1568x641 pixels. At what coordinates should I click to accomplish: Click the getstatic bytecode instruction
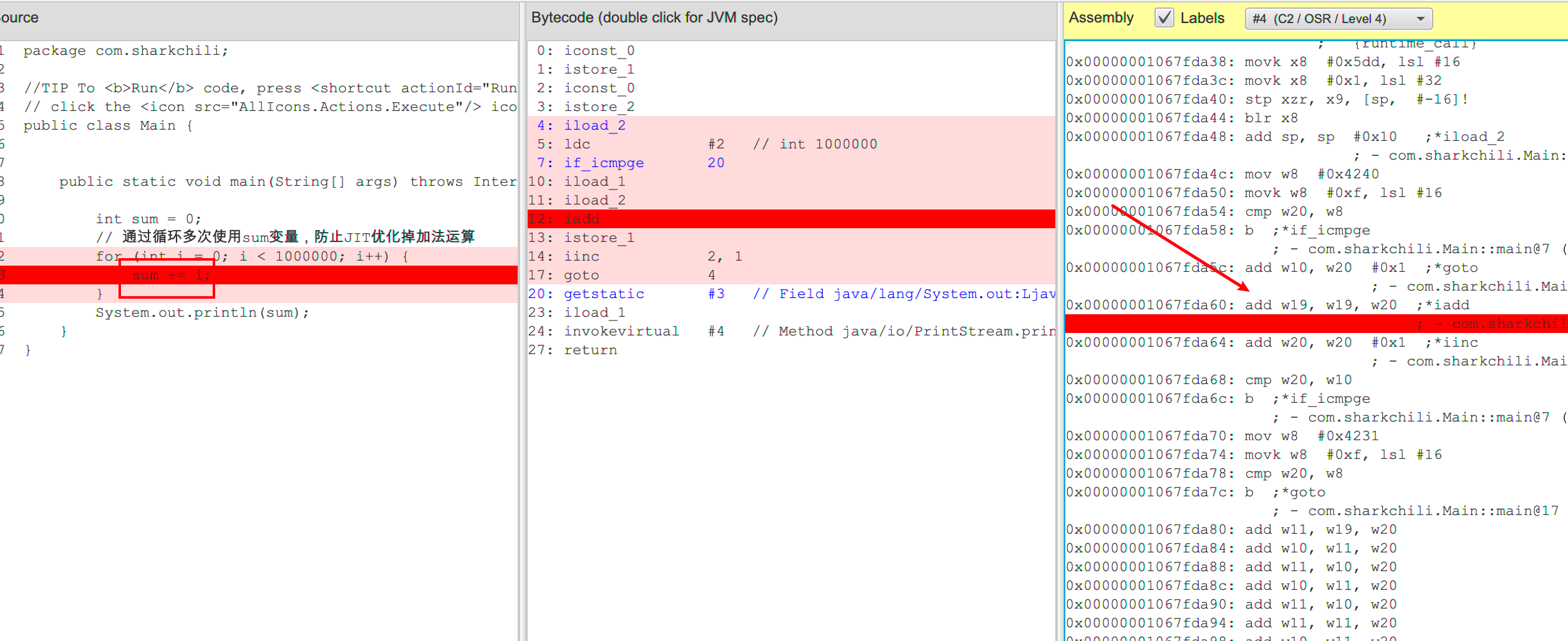pos(603,294)
